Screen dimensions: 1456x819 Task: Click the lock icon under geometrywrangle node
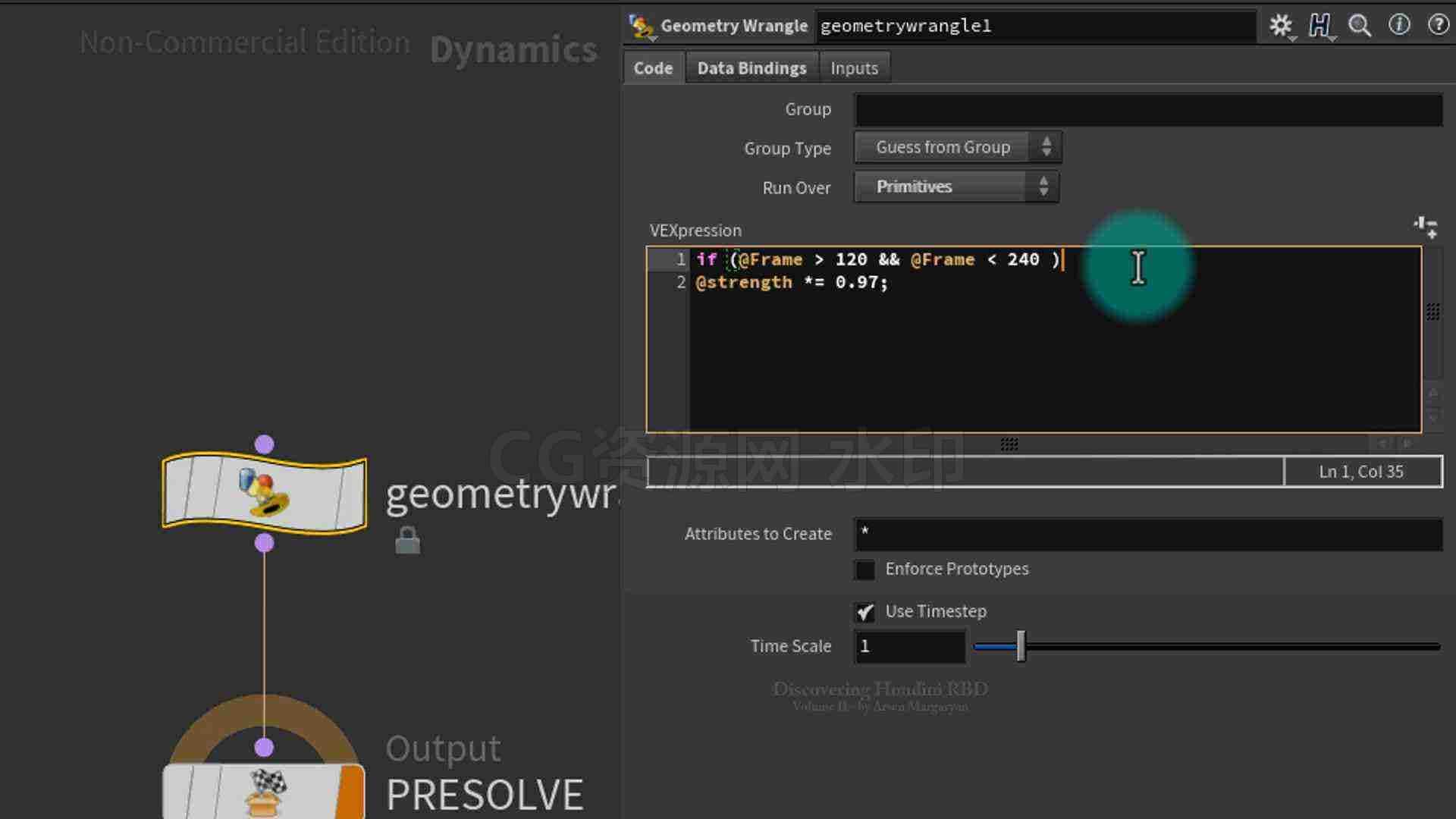407,540
